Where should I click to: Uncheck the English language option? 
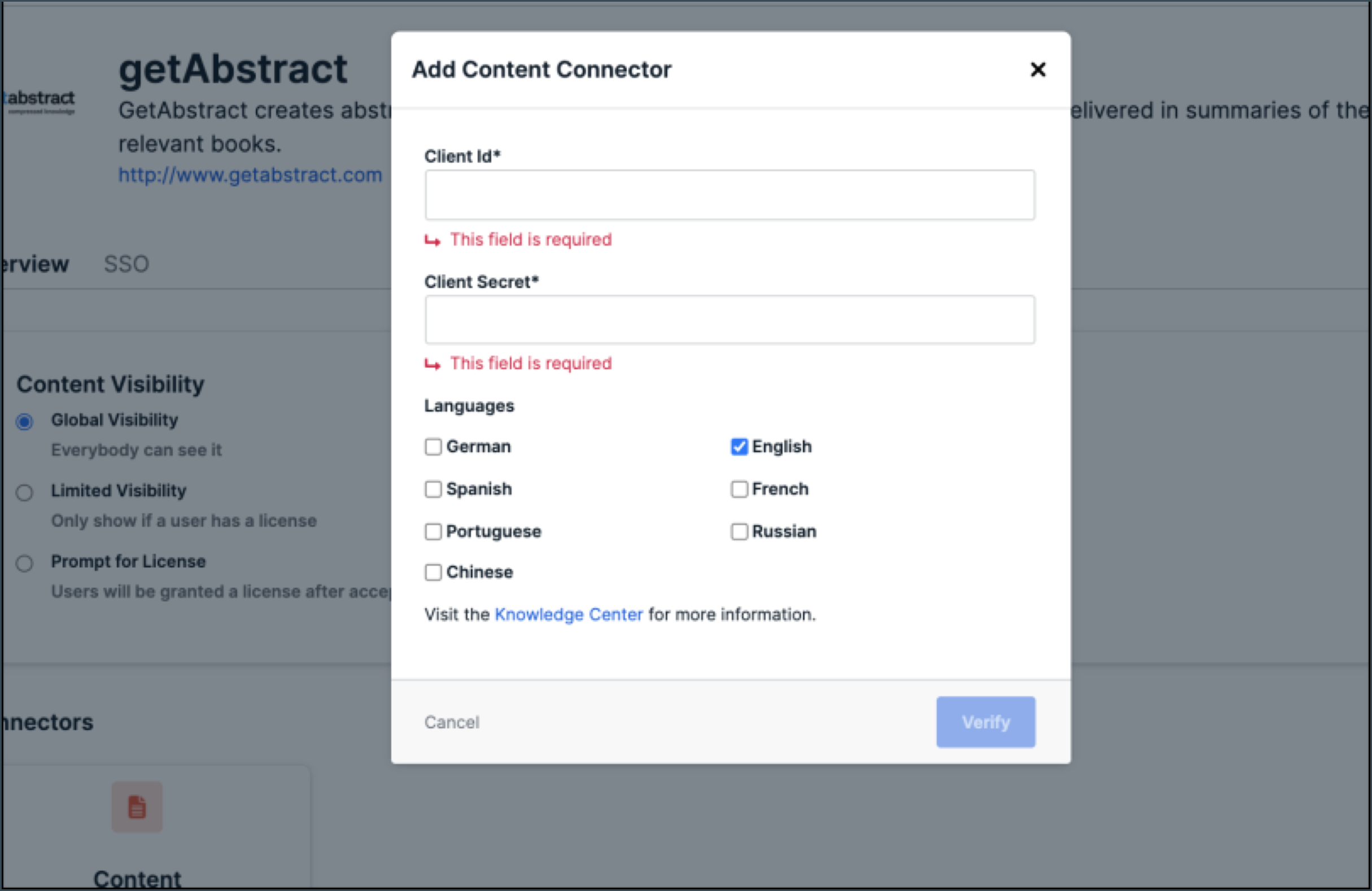(x=740, y=447)
